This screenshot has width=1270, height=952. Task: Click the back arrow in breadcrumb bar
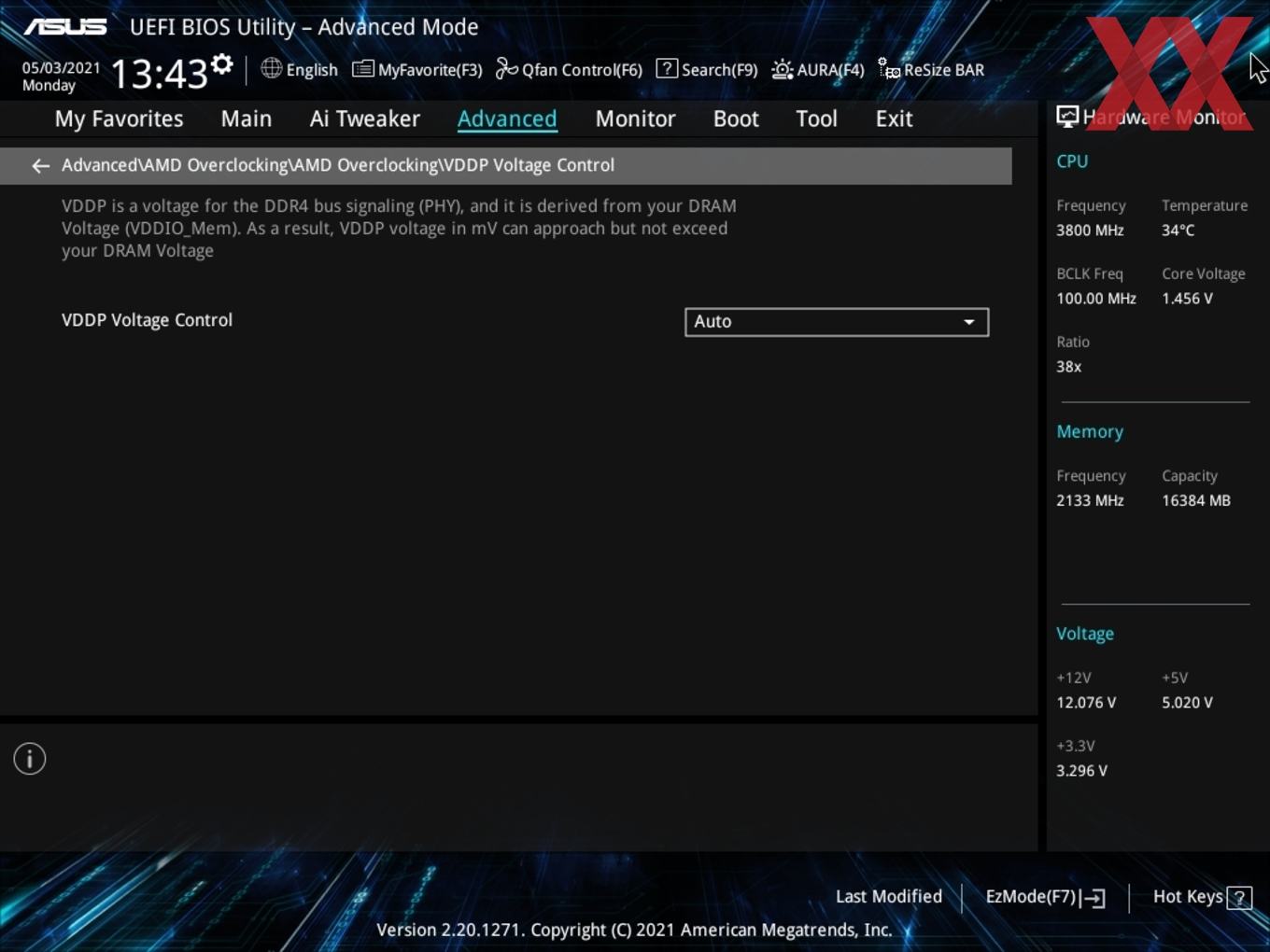click(x=40, y=165)
